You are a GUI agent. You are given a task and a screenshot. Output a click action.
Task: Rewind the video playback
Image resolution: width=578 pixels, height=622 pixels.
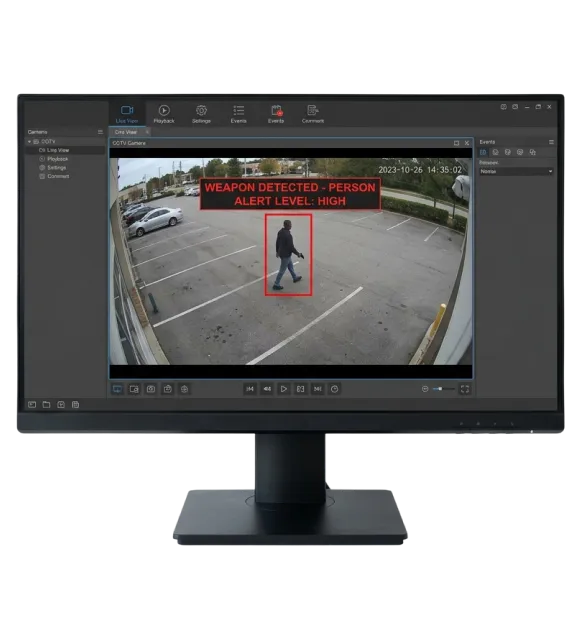[x=267, y=389]
